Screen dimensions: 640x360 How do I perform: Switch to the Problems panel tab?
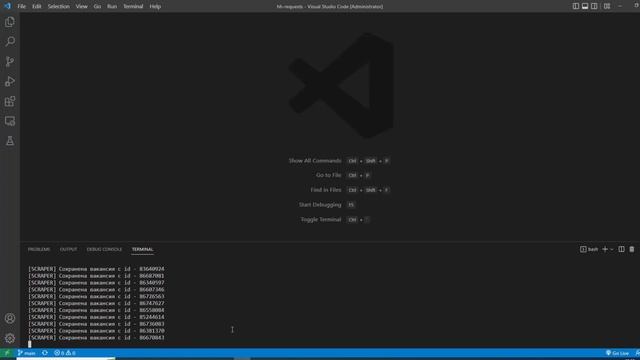(x=39, y=249)
